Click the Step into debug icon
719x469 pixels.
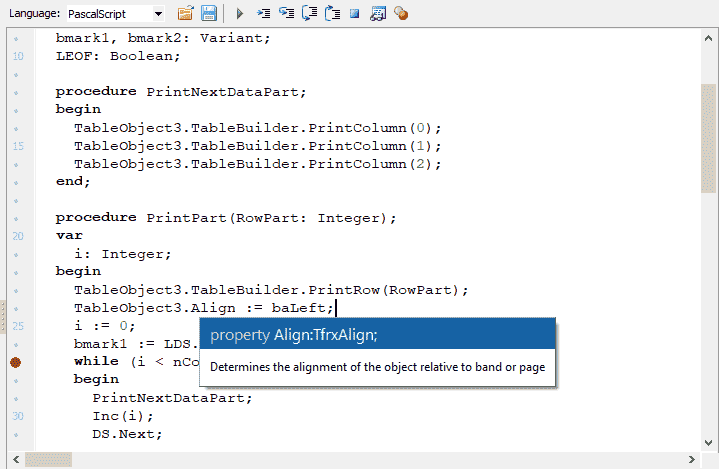[x=287, y=13]
